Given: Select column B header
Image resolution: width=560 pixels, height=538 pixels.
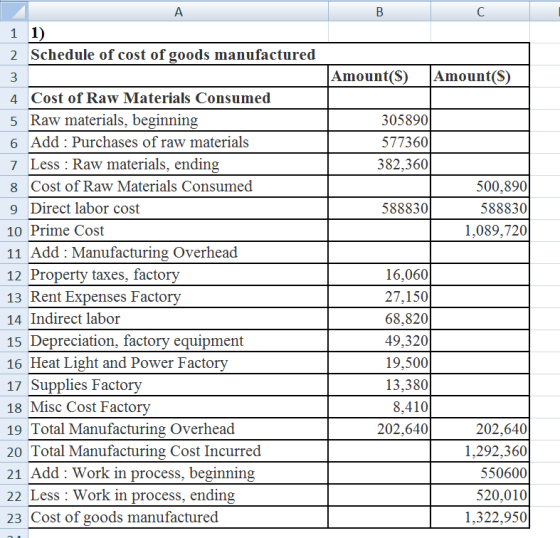Looking at the screenshot, I should pos(379,12).
